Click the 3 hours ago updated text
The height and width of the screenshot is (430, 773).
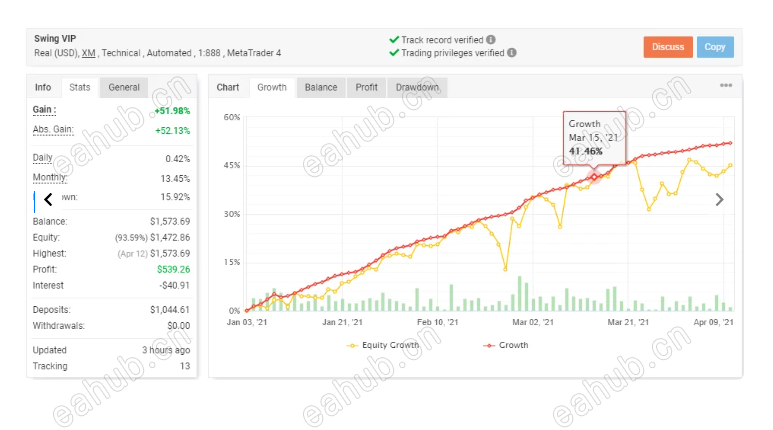pos(166,350)
